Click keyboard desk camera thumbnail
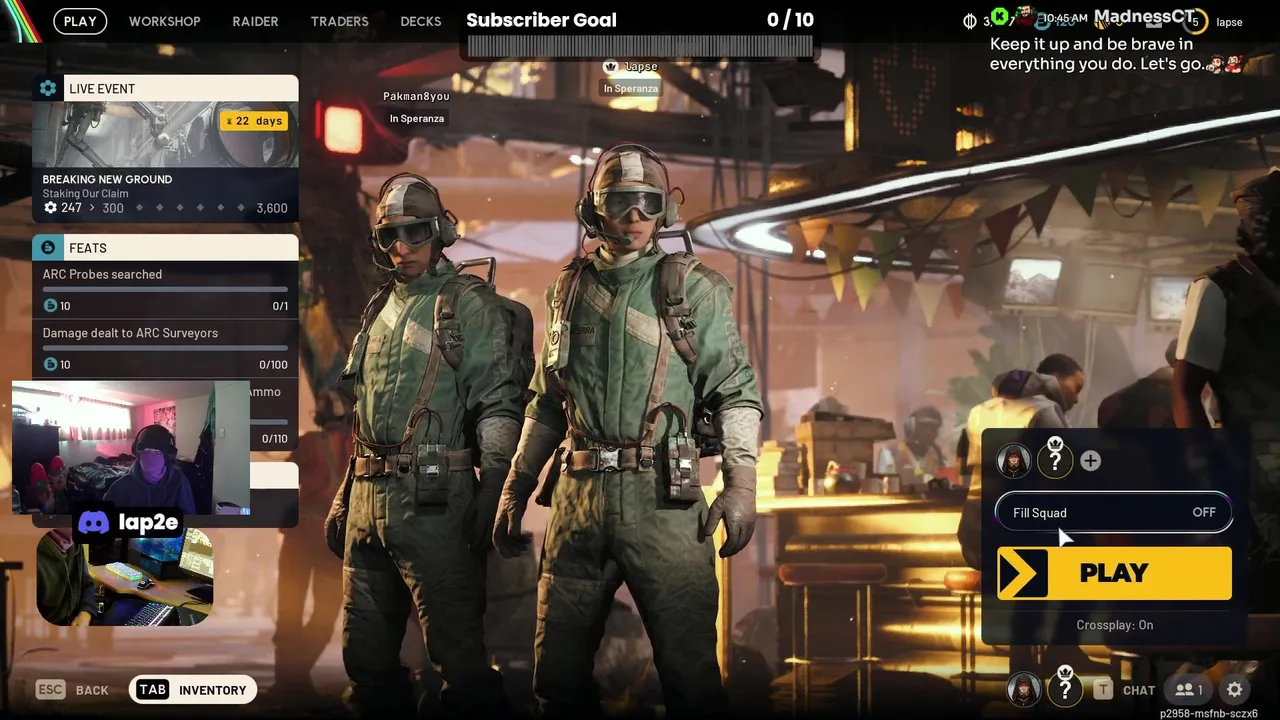 (125, 578)
